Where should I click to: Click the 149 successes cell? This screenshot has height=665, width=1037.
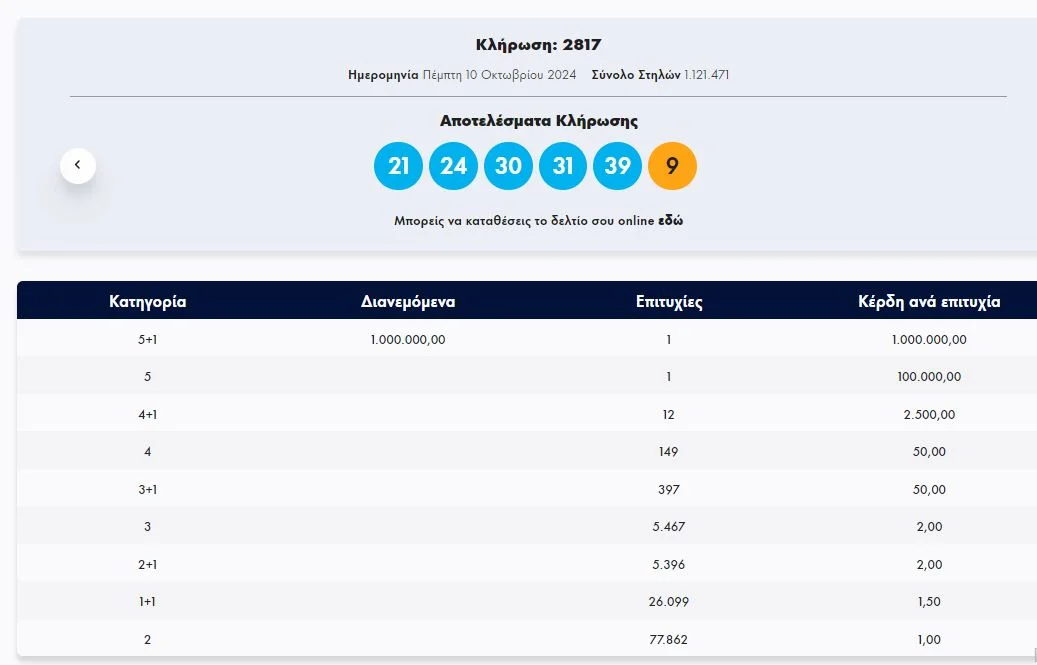[x=668, y=452]
